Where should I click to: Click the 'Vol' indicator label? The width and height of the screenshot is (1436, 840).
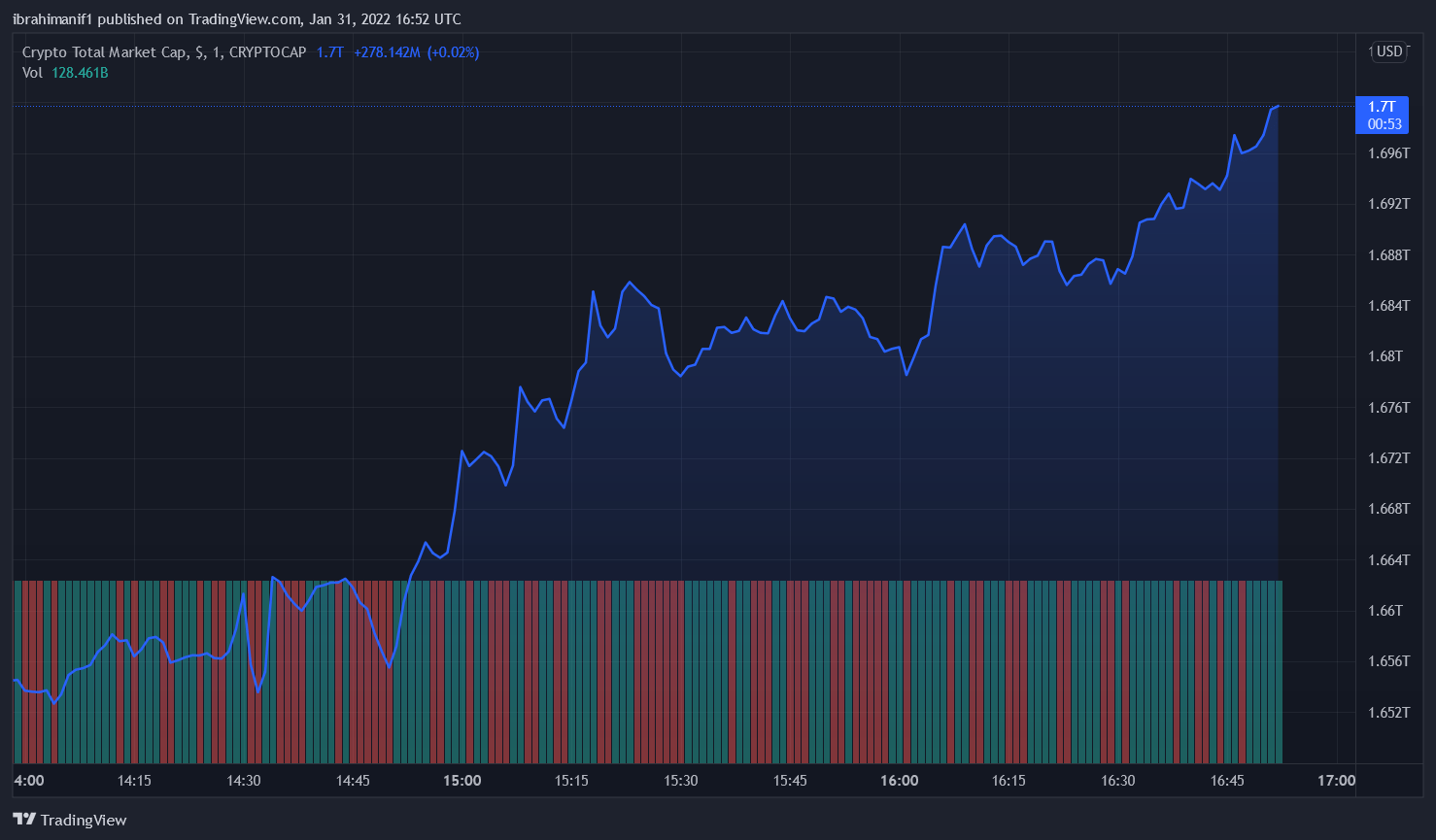coord(32,73)
